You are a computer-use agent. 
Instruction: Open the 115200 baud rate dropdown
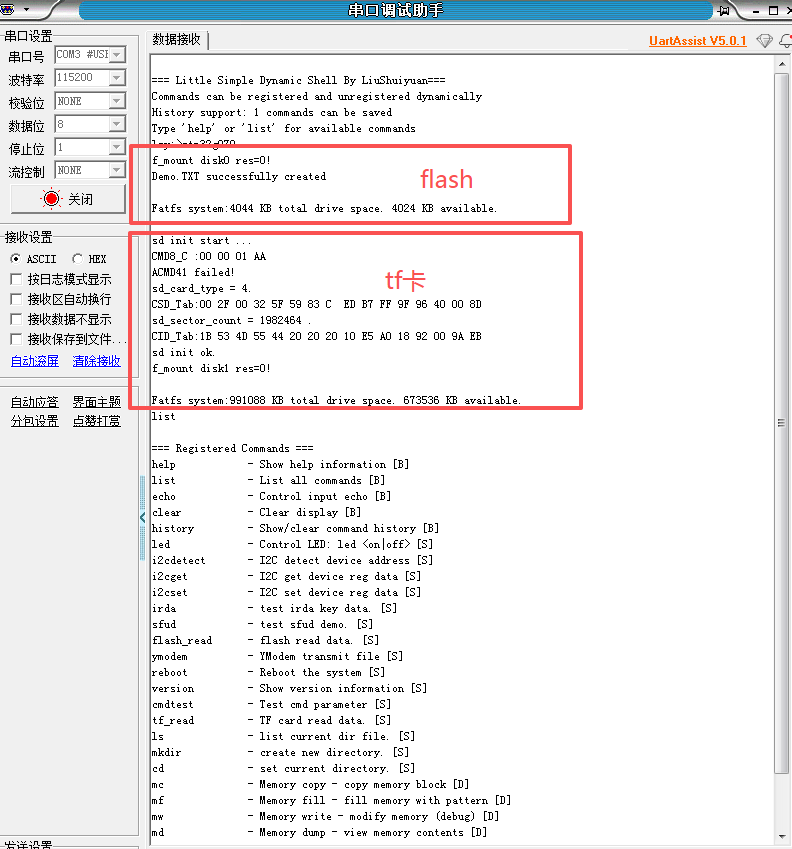pyautogui.click(x=117, y=78)
